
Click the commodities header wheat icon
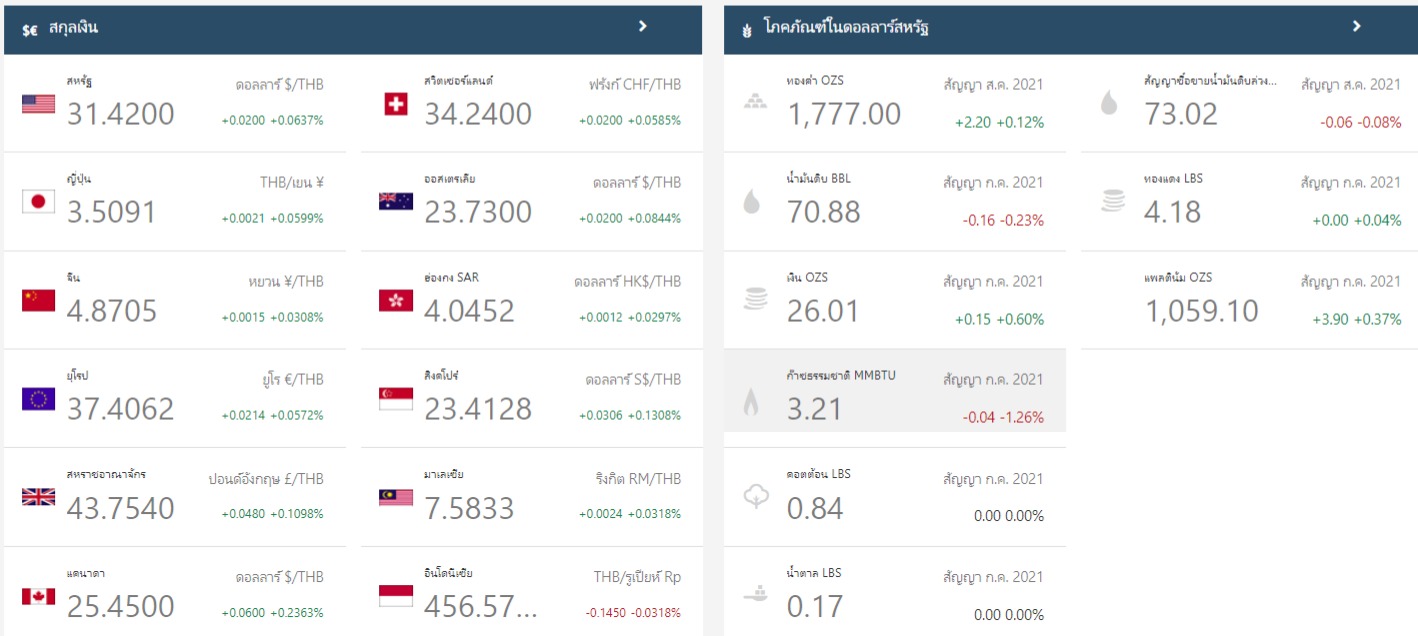746,30
